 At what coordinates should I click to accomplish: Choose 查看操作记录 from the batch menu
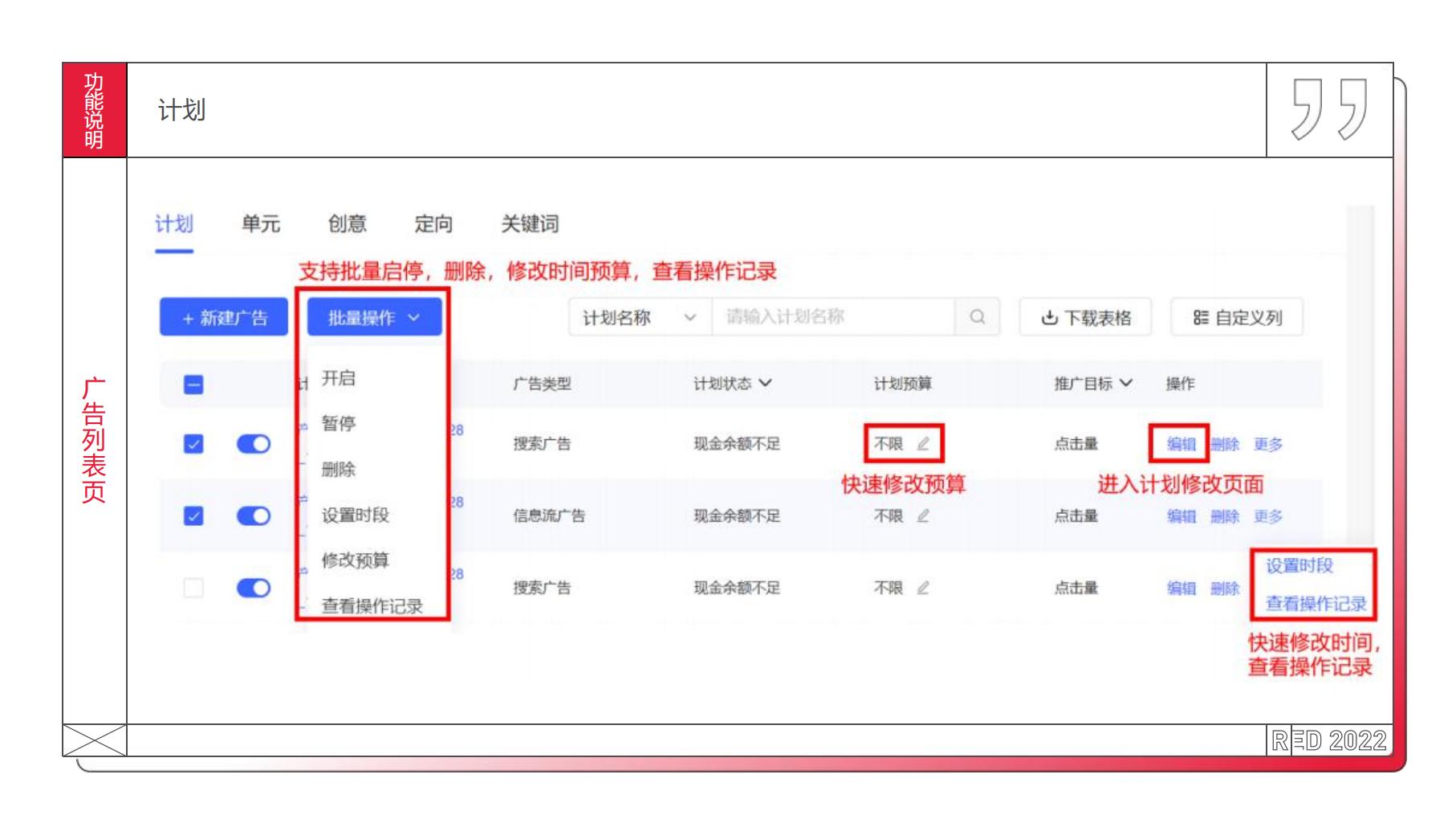[374, 606]
